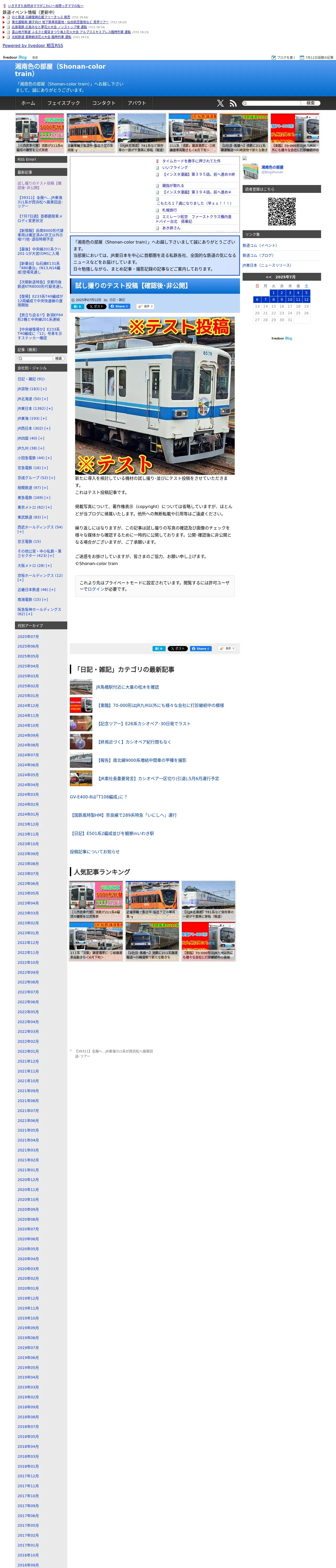The height and width of the screenshot is (1568, 336).
Task: Click the '日記・雑記' category tag under the post title
Action: 117,300
